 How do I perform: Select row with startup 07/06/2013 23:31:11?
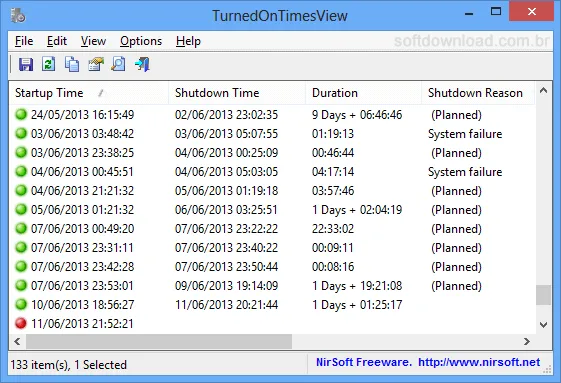point(273,247)
